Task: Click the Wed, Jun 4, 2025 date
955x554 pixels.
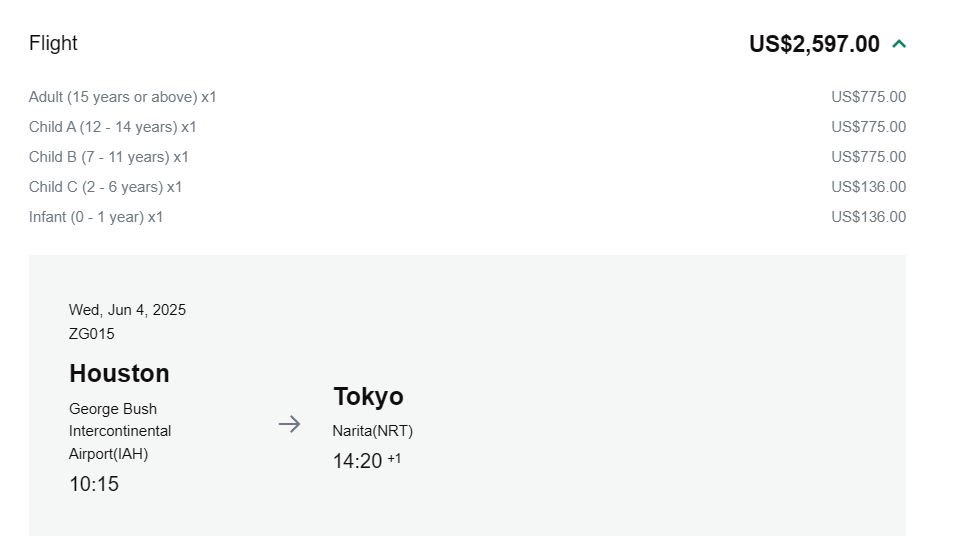Action: [x=127, y=310]
